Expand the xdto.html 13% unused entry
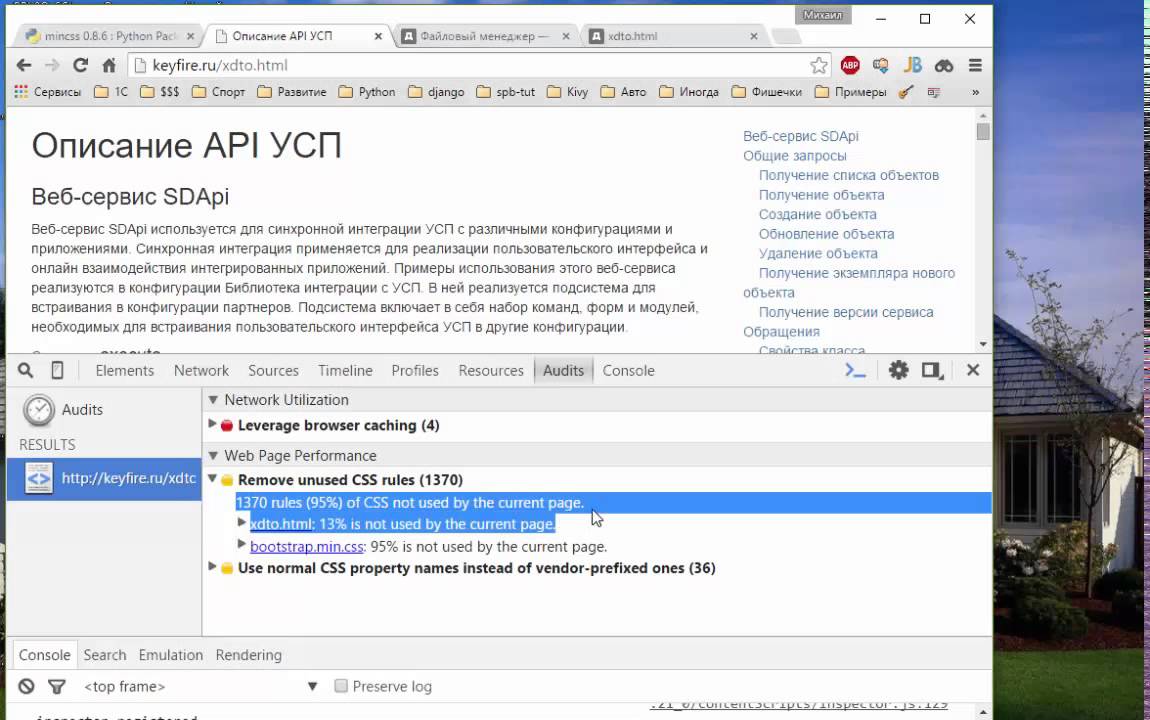The width and height of the screenshot is (1150, 720). (x=241, y=523)
